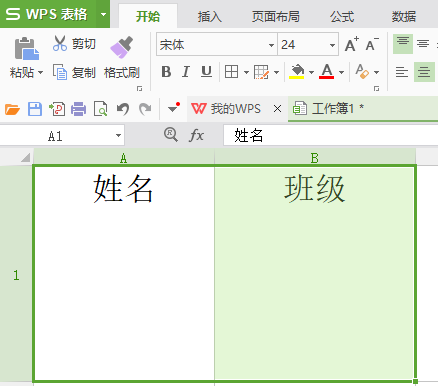Toggle underline formatting

206,72
